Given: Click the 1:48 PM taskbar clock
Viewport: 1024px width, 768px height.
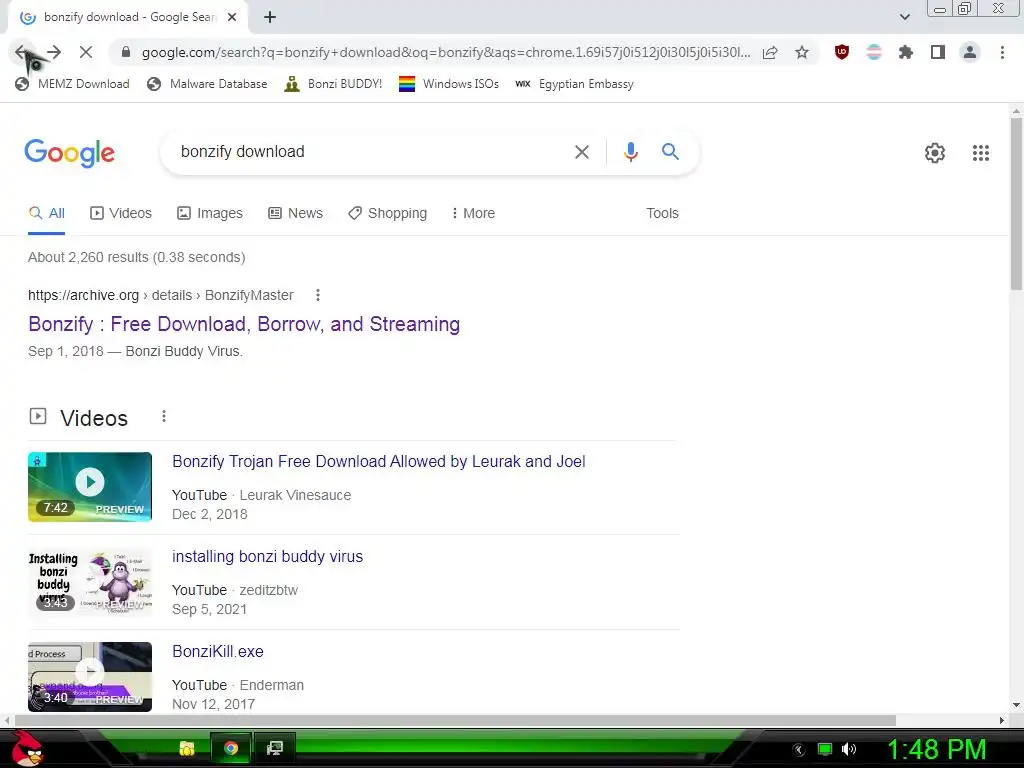Looking at the screenshot, I should click(936, 750).
